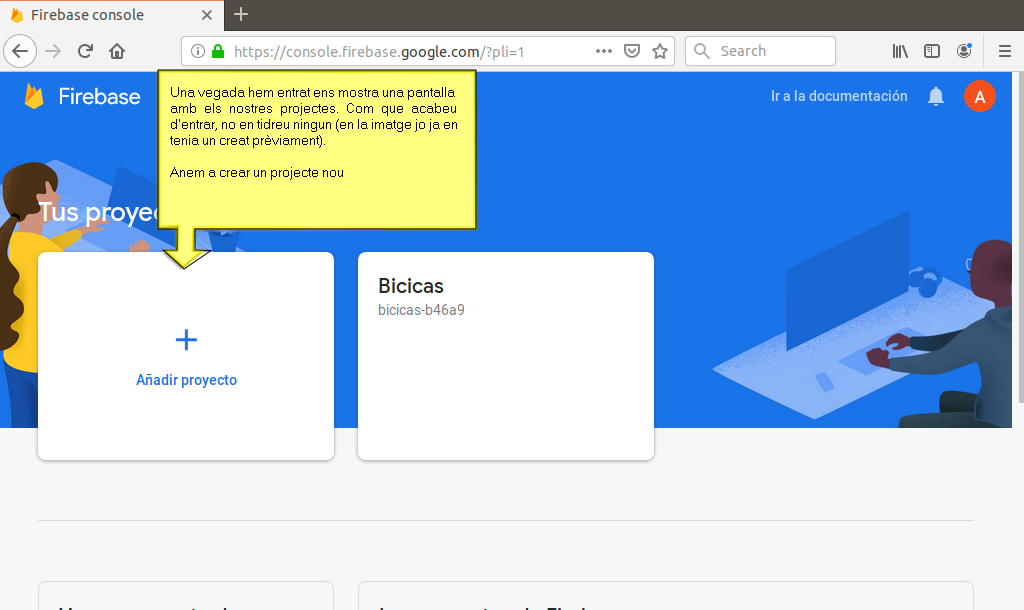Screen dimensions: 1024x610
Task: Open the notifications bell
Action: tap(936, 96)
